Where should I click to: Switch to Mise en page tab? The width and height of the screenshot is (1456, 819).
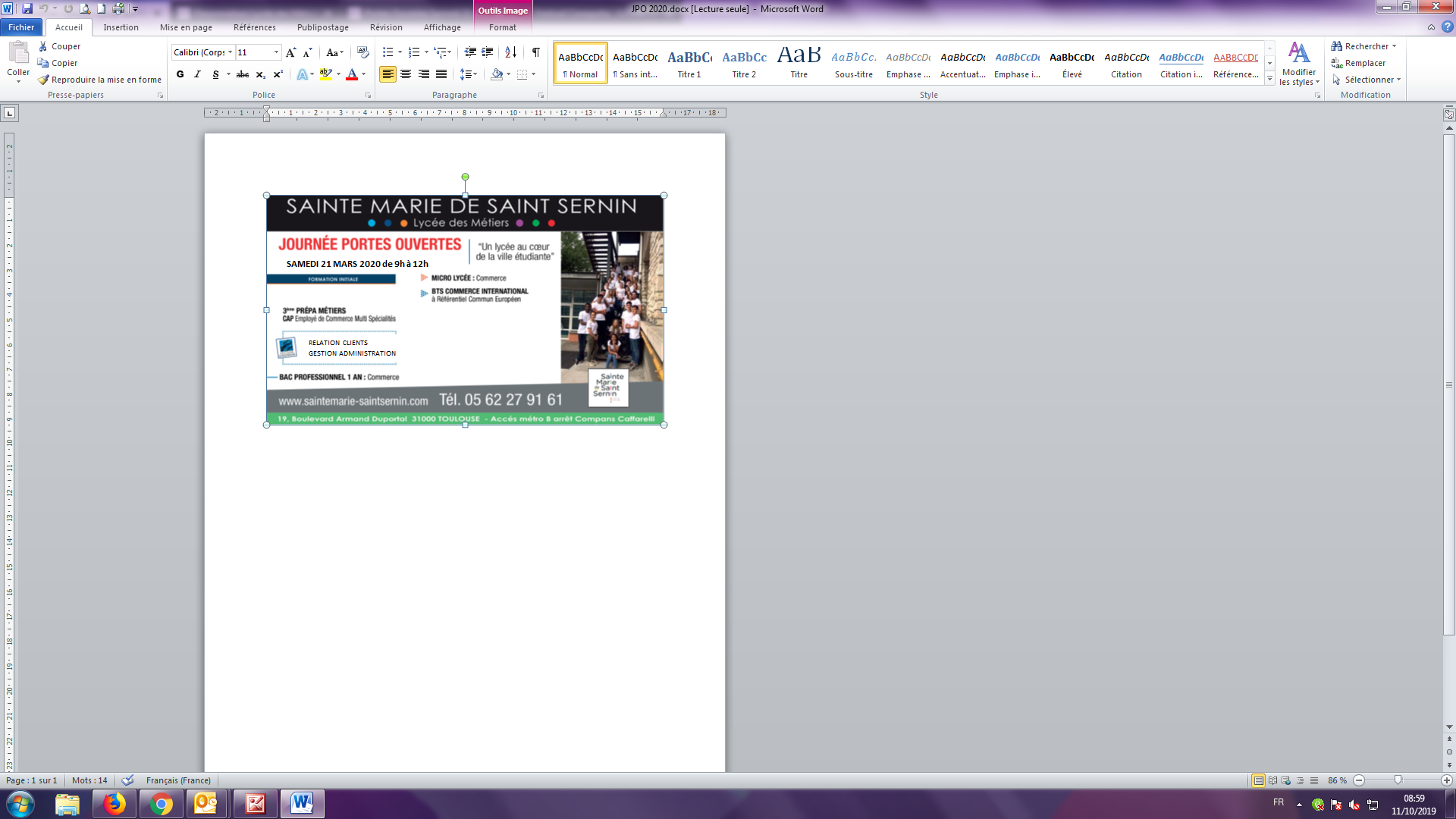click(186, 27)
